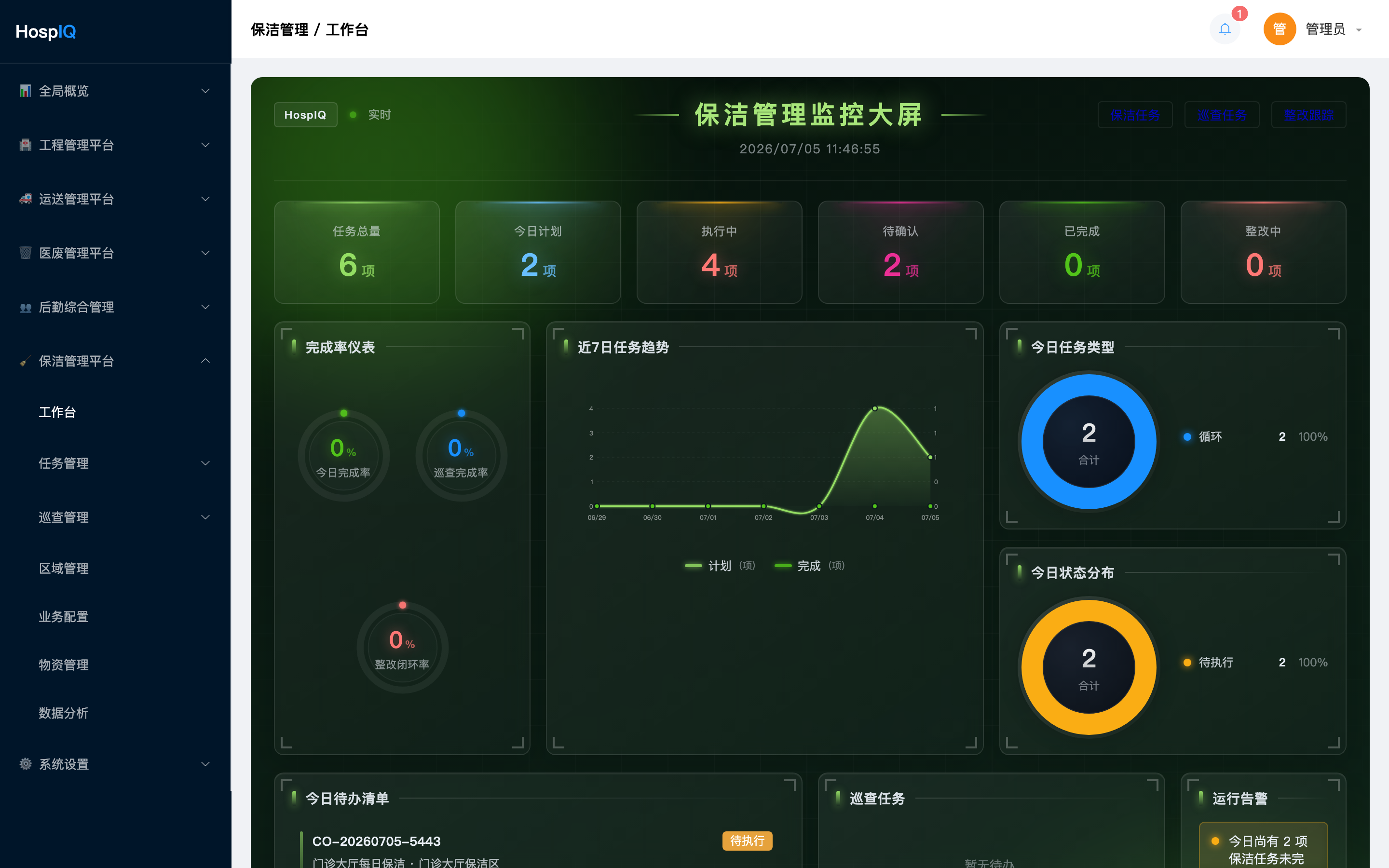The width and height of the screenshot is (1389, 868).
Task: Click the 06/29 chart axis label
Action: click(x=597, y=518)
